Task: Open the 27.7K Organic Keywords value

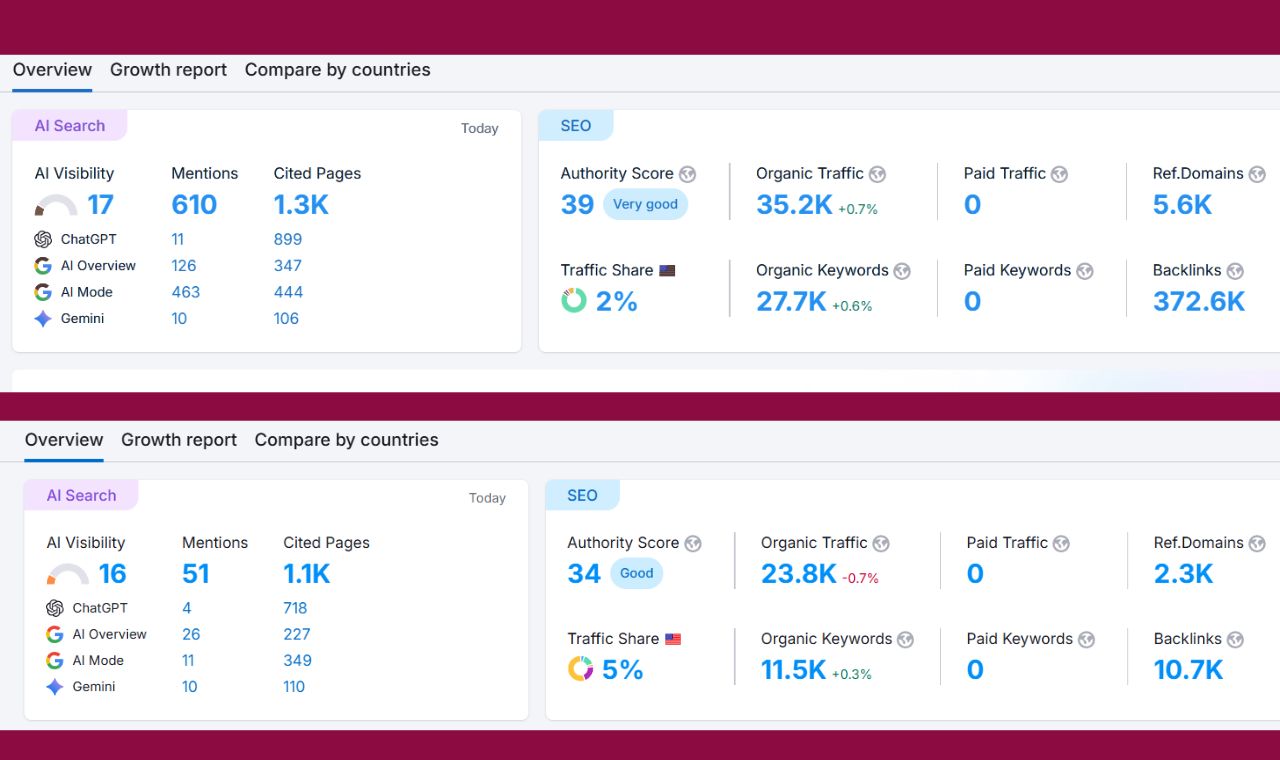Action: pos(791,301)
